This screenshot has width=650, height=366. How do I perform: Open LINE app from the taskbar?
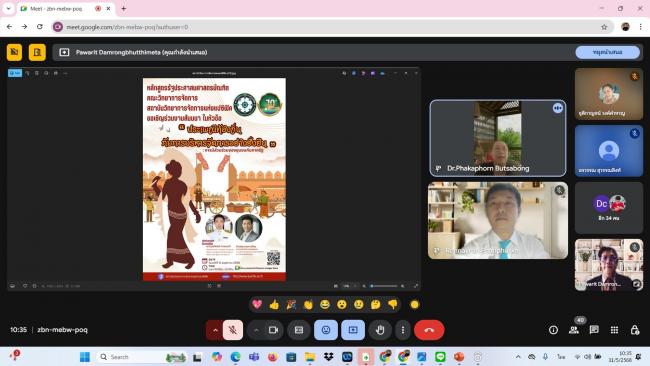[x=440, y=357]
